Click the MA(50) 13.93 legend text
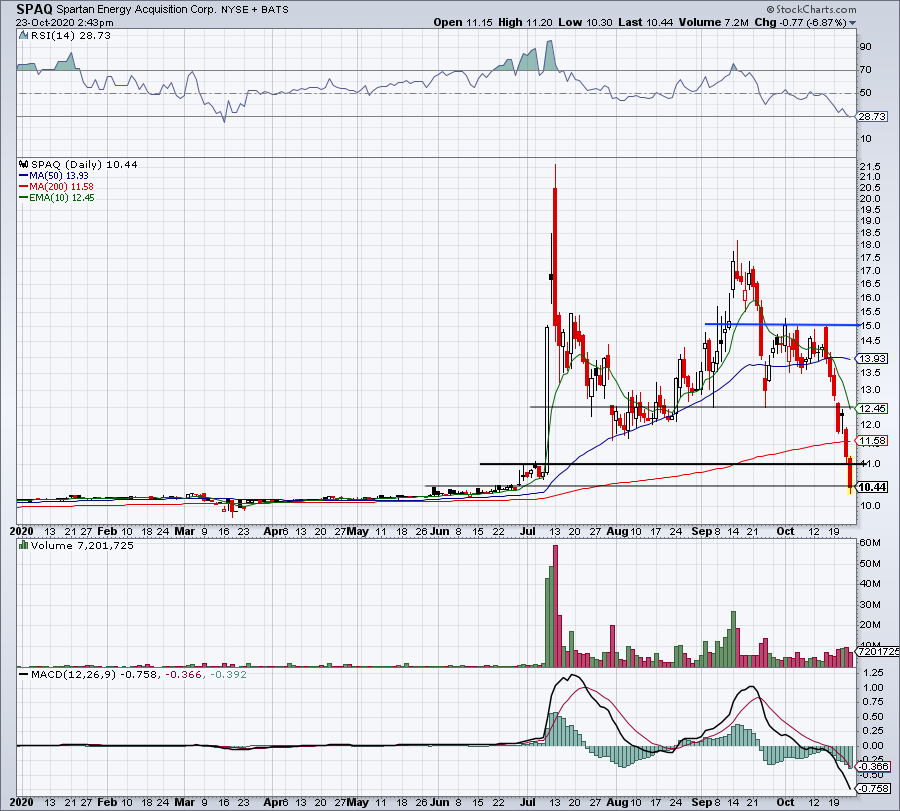This screenshot has width=900, height=811. 59,176
